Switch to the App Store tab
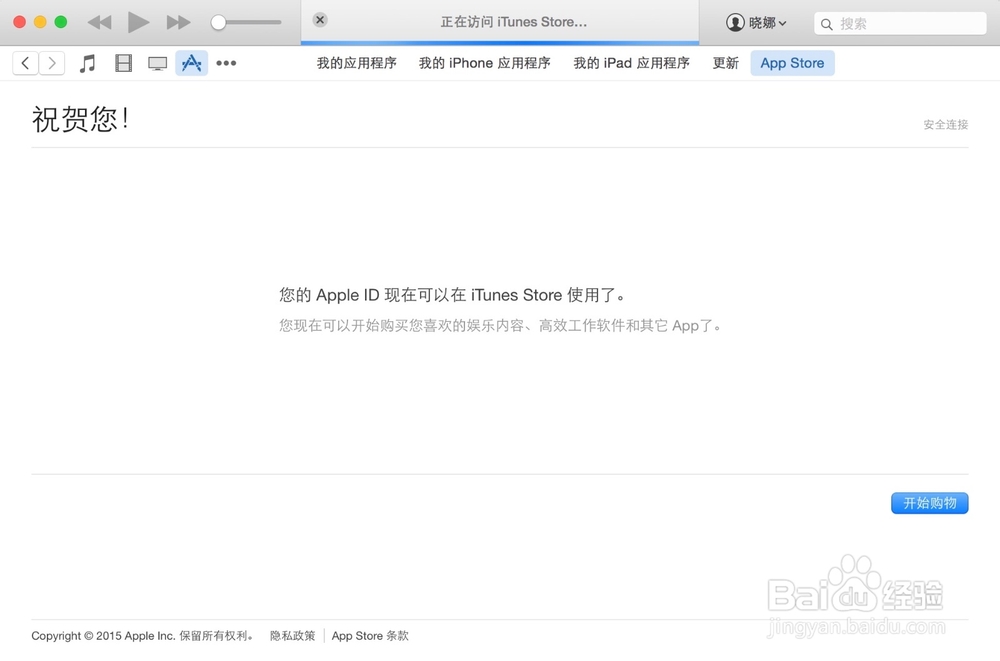 pos(792,62)
